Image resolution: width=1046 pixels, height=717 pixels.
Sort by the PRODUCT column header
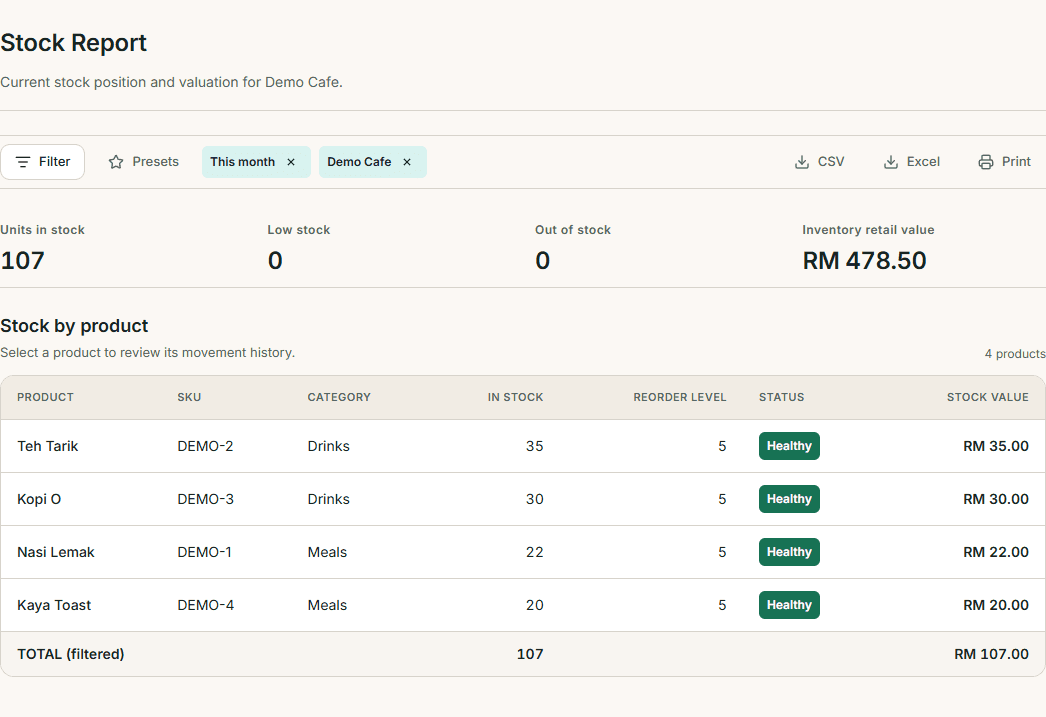coord(45,398)
